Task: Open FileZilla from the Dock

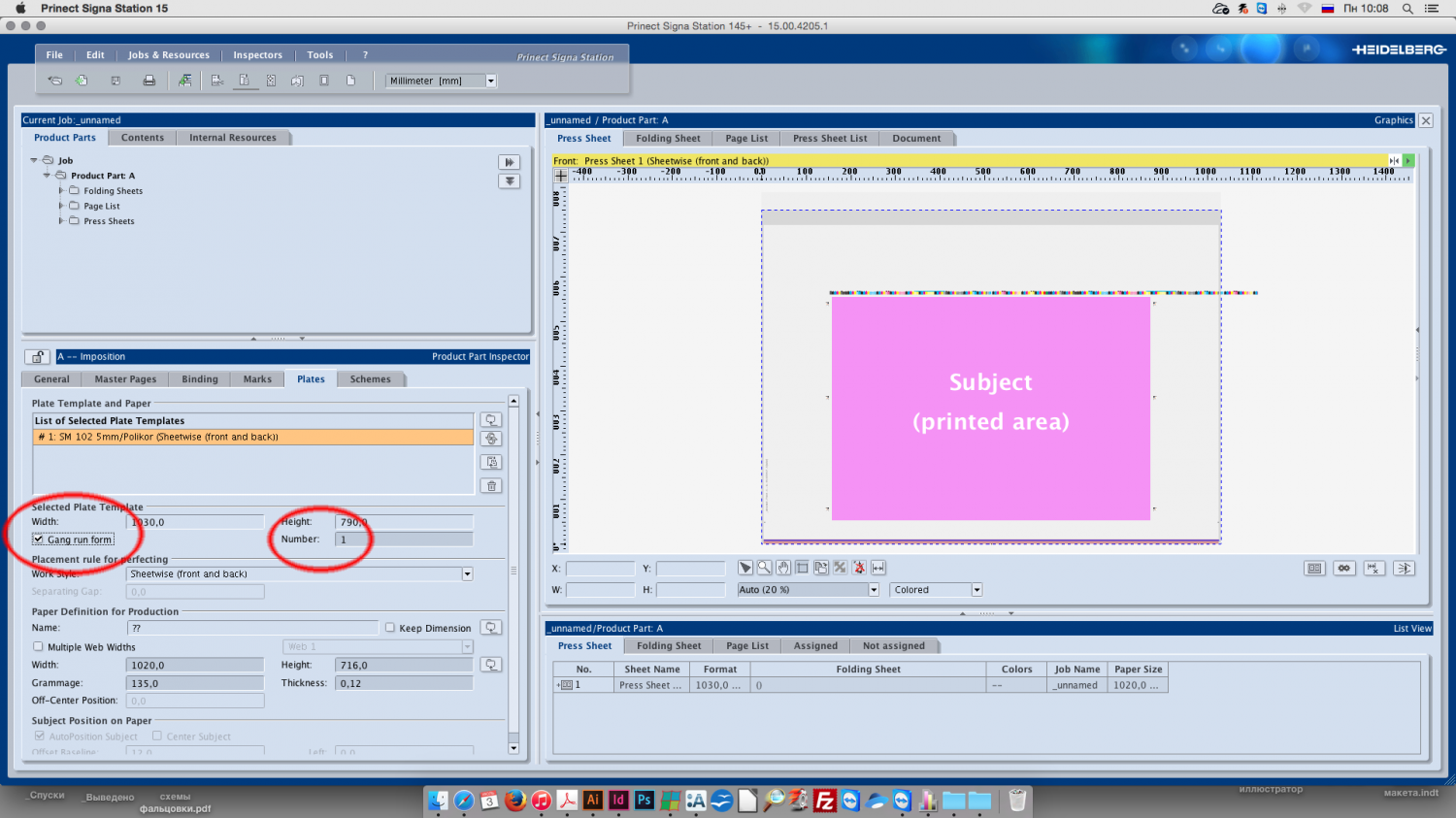Action: click(825, 801)
